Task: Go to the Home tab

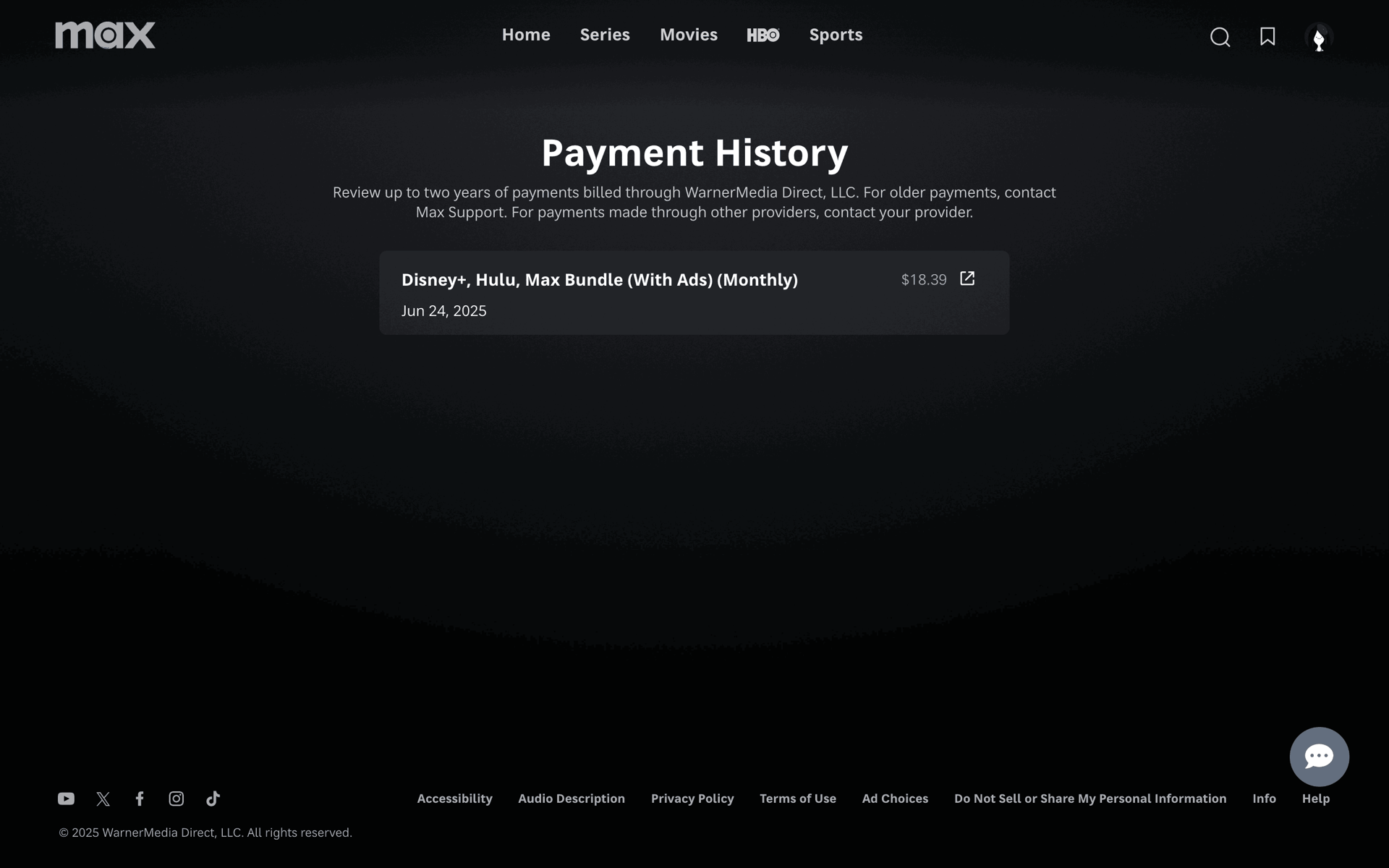Action: pos(526,35)
